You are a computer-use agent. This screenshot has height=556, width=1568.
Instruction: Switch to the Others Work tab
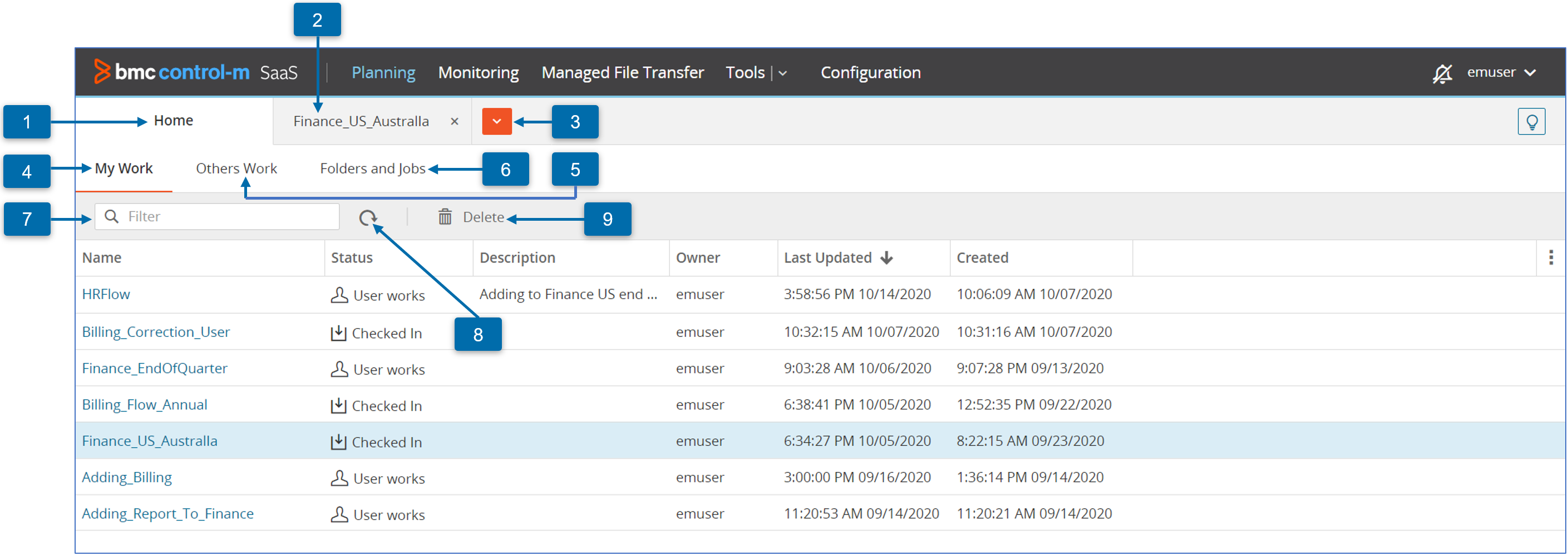click(236, 168)
